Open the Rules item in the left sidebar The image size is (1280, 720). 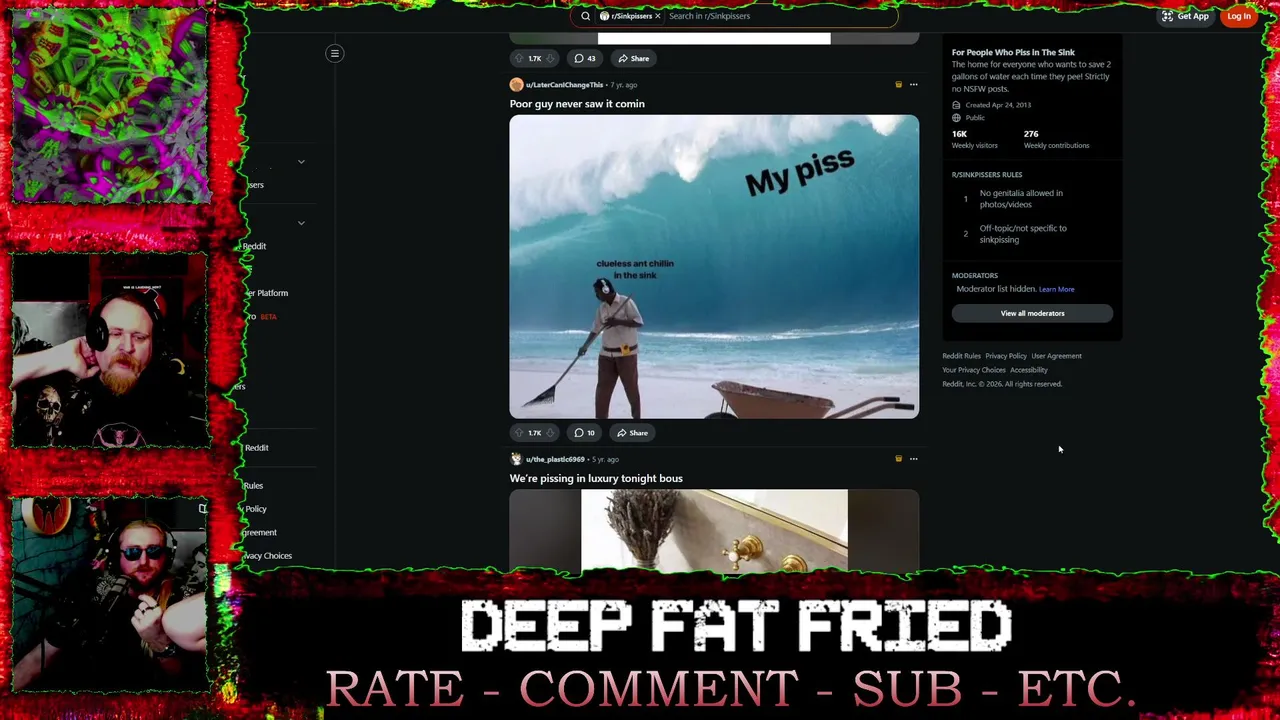tap(253, 486)
